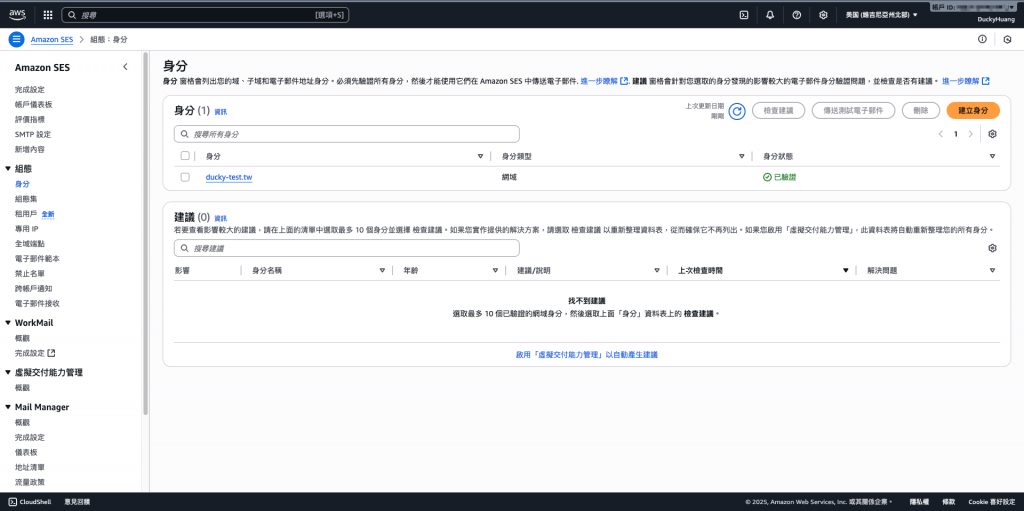Launch CloudShell from top bar icon
This screenshot has height=511, width=1024.
743,15
